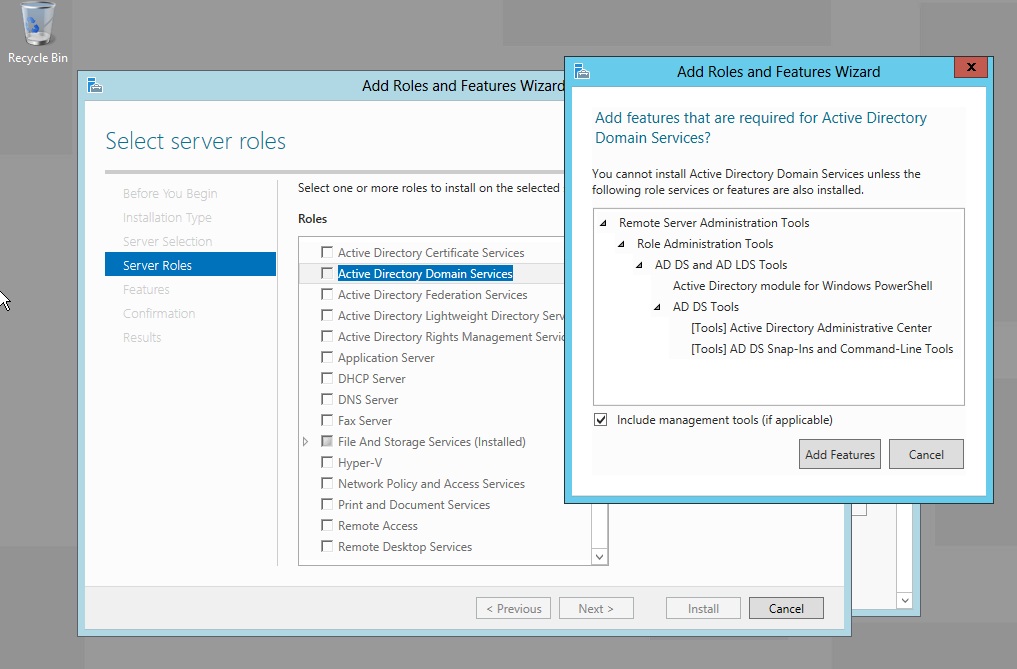This screenshot has height=669, width=1017.
Task: Click the Select server roles heading
Action: click(x=195, y=141)
